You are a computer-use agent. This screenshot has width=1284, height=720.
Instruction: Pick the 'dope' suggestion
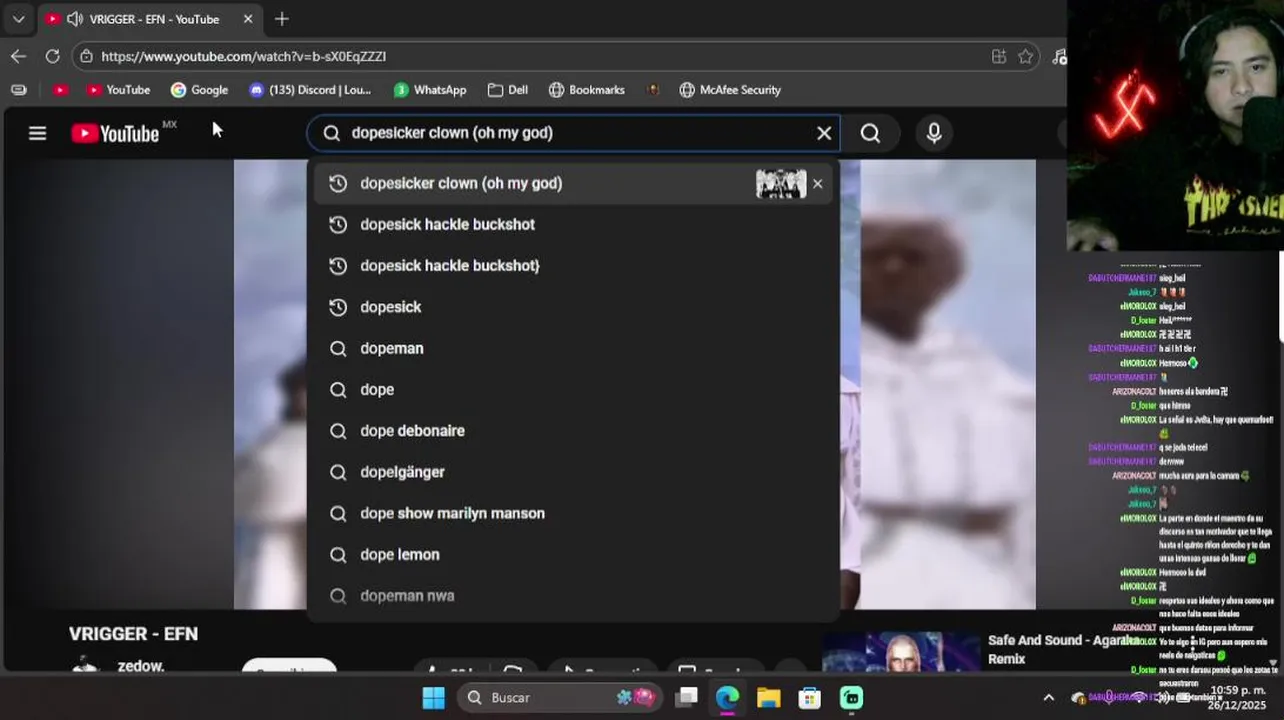click(x=574, y=390)
